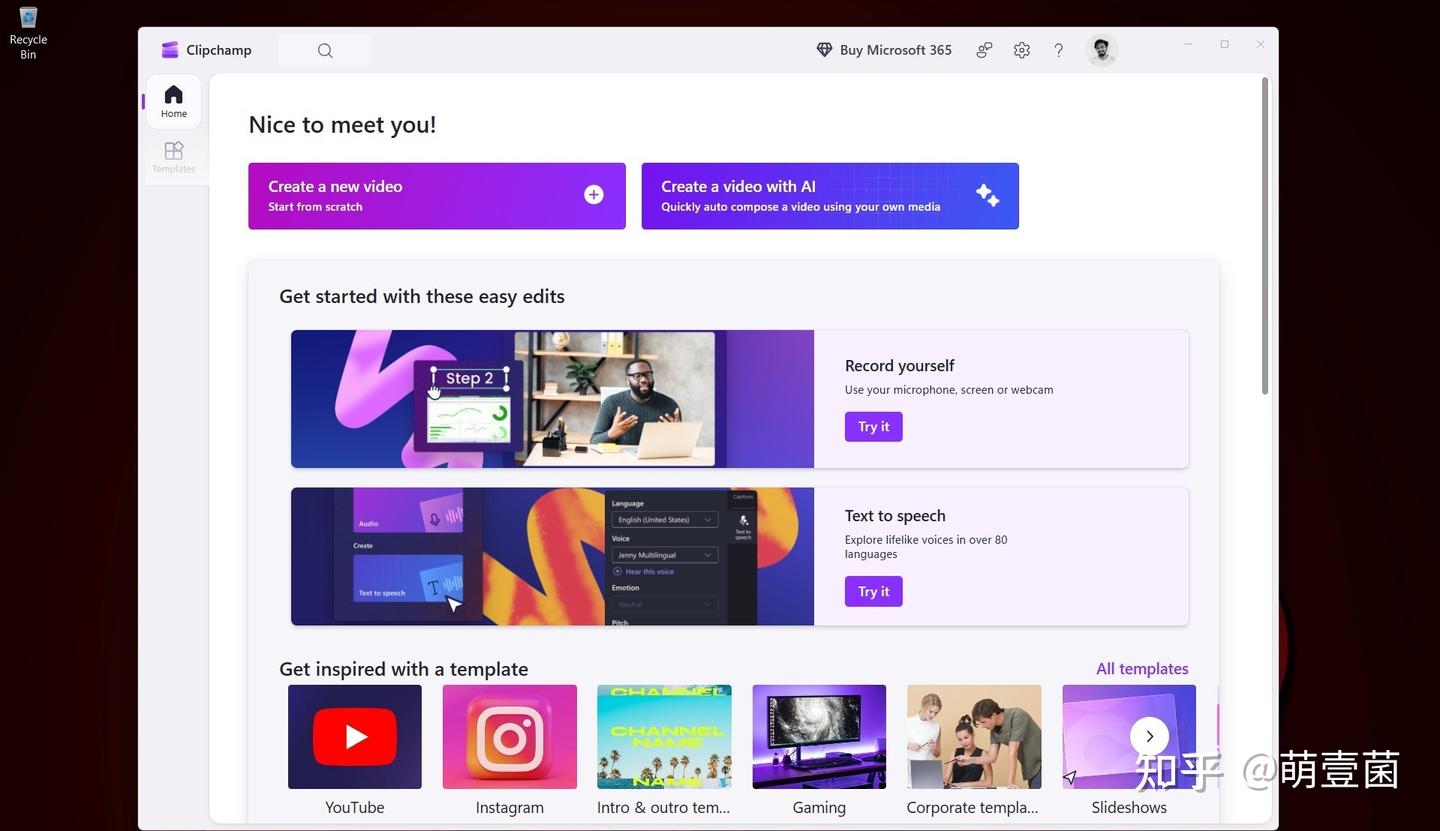
Task: Open the Intro & outro templates category
Action: tap(664, 751)
